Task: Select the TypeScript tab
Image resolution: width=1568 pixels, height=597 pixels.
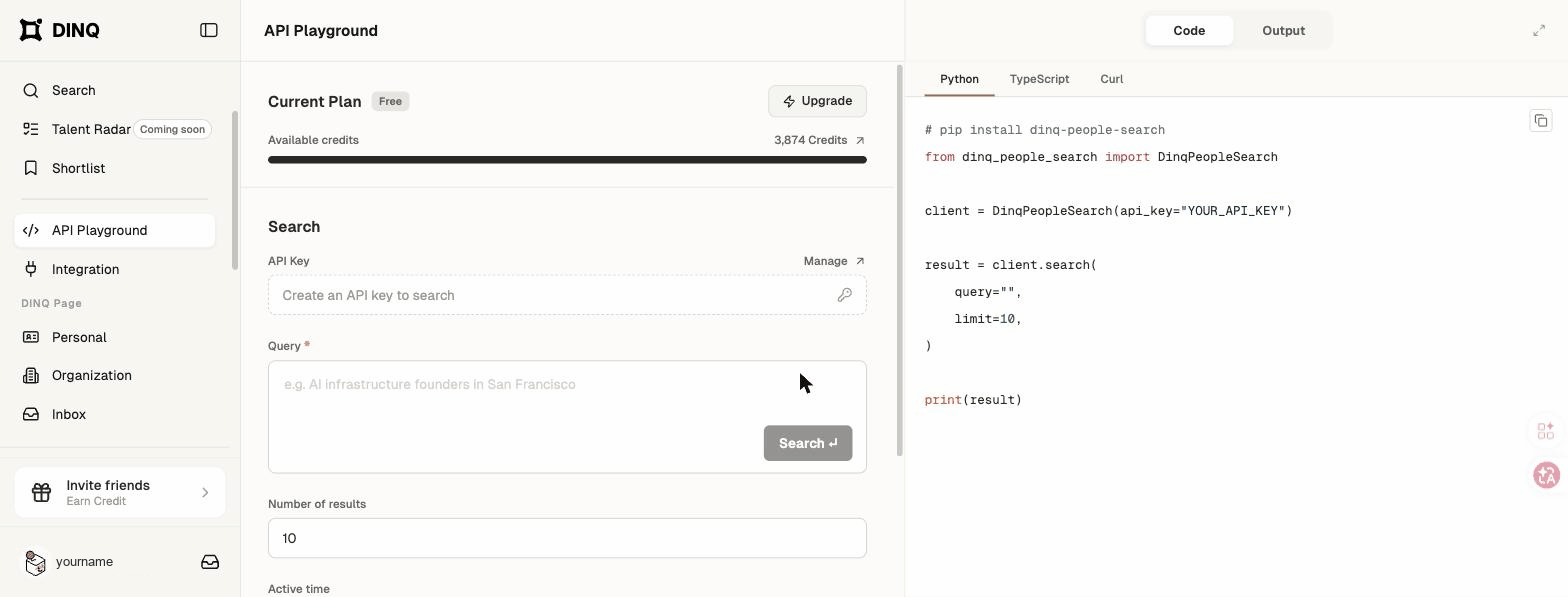Action: pos(1039,79)
